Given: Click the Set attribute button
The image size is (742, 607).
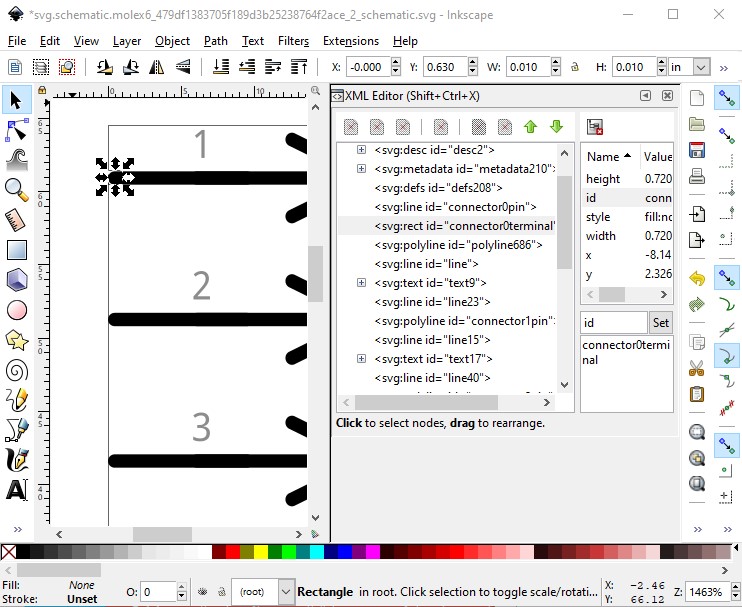Looking at the screenshot, I should point(661,323).
